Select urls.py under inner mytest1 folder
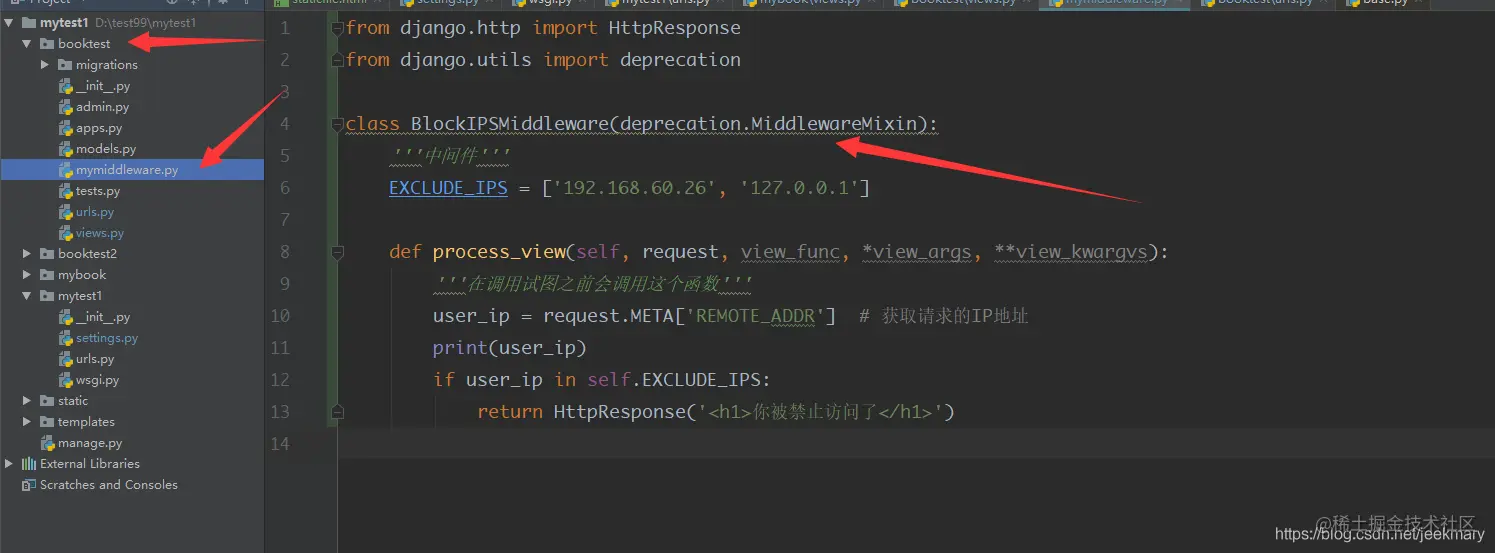1495x553 pixels. [95, 359]
